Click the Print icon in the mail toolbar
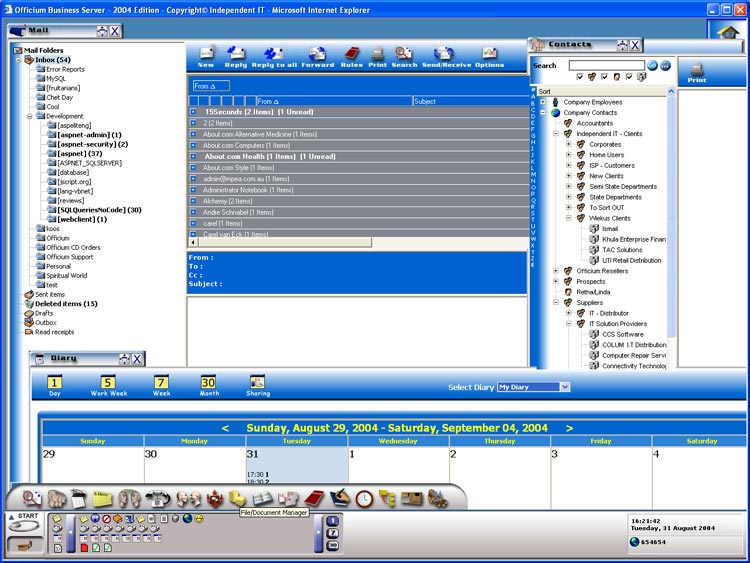This screenshot has height=563, width=750. point(377,56)
